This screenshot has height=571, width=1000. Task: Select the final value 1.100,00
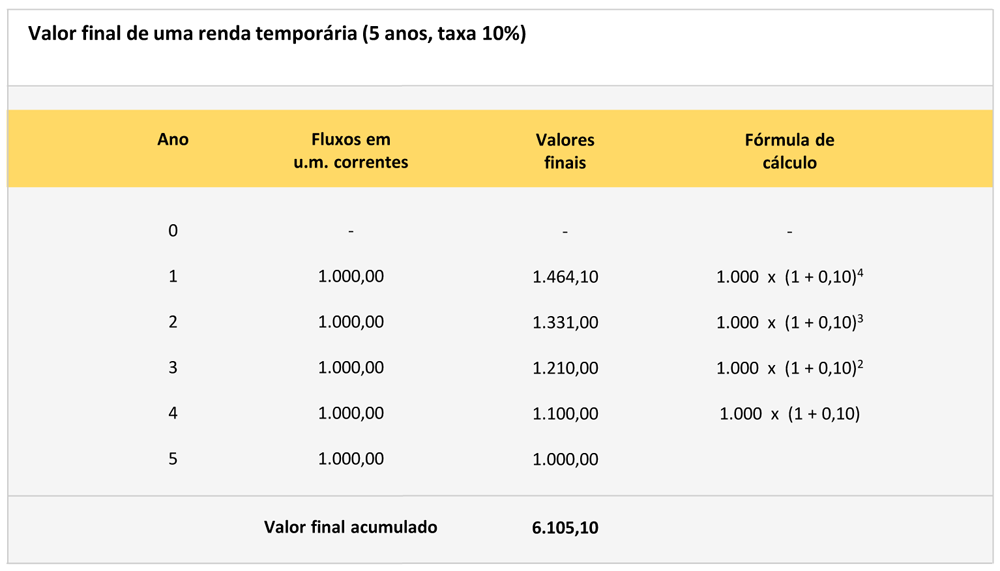pyautogui.click(x=565, y=414)
